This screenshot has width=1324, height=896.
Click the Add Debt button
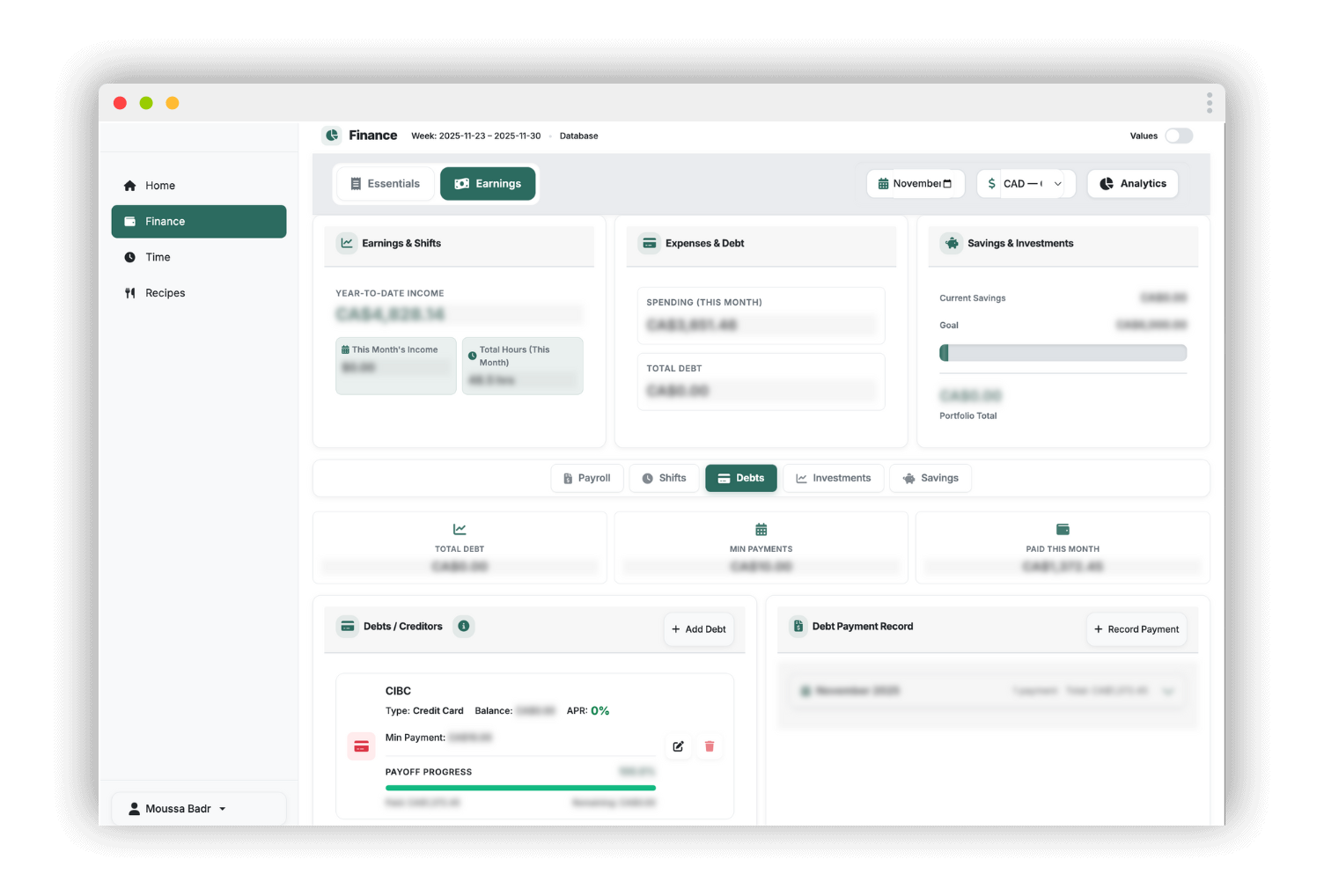click(698, 629)
